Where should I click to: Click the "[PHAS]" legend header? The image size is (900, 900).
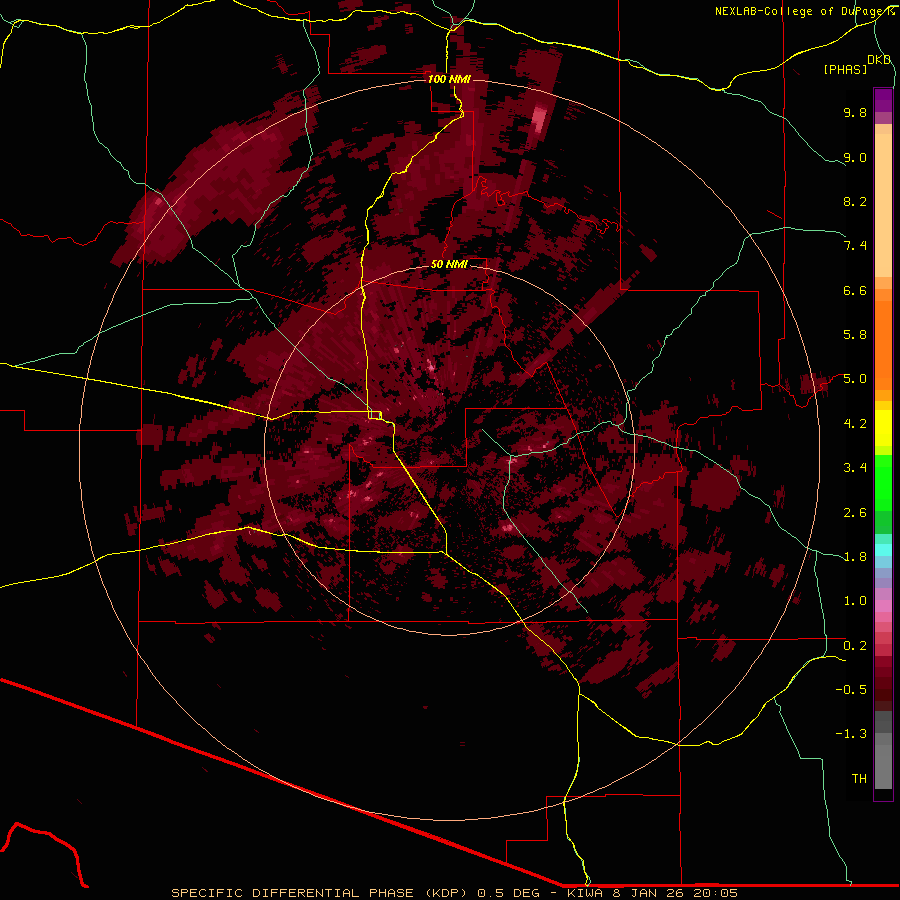click(845, 69)
